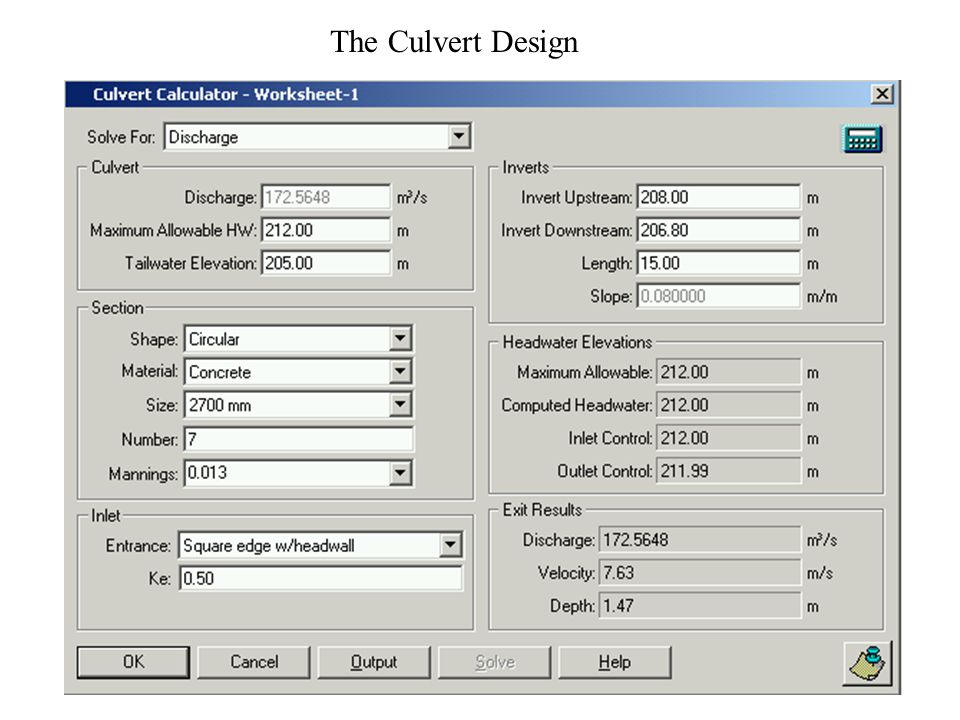Click Computed Headwater value 212.00
Image resolution: width=960 pixels, height=720 pixels.
pos(729,405)
